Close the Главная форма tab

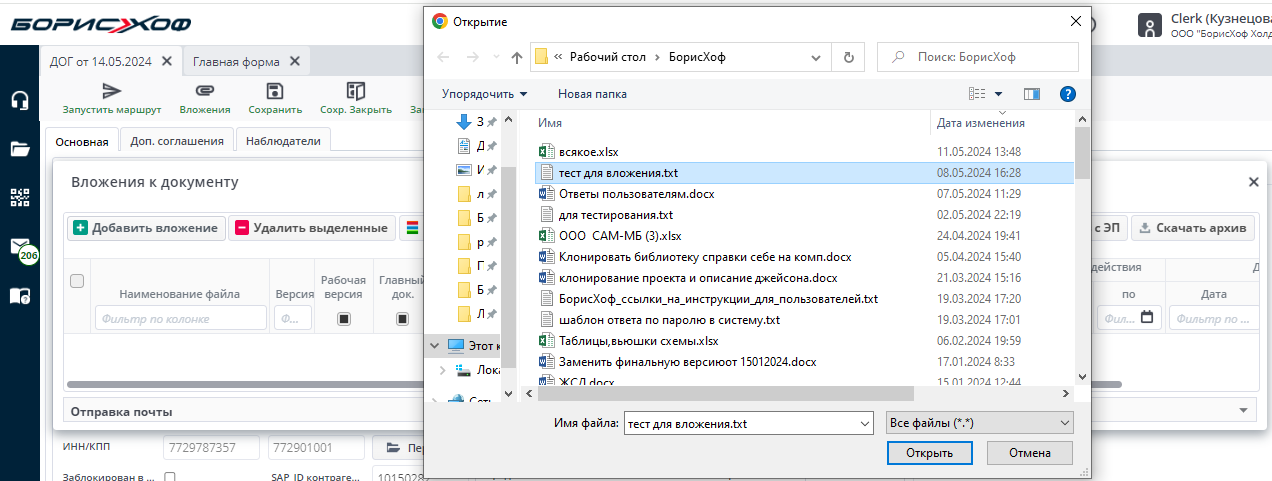(295, 61)
